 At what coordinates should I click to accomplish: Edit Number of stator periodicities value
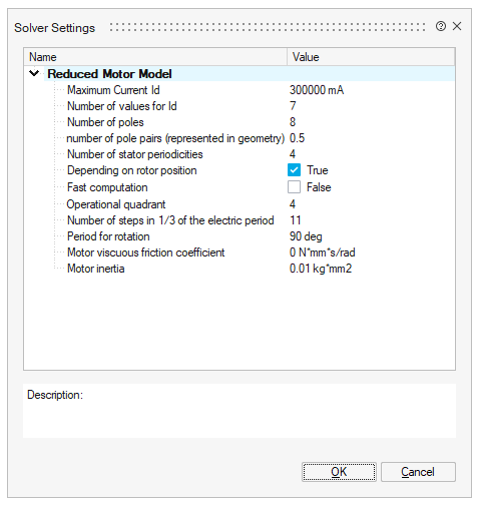[x=371, y=154]
